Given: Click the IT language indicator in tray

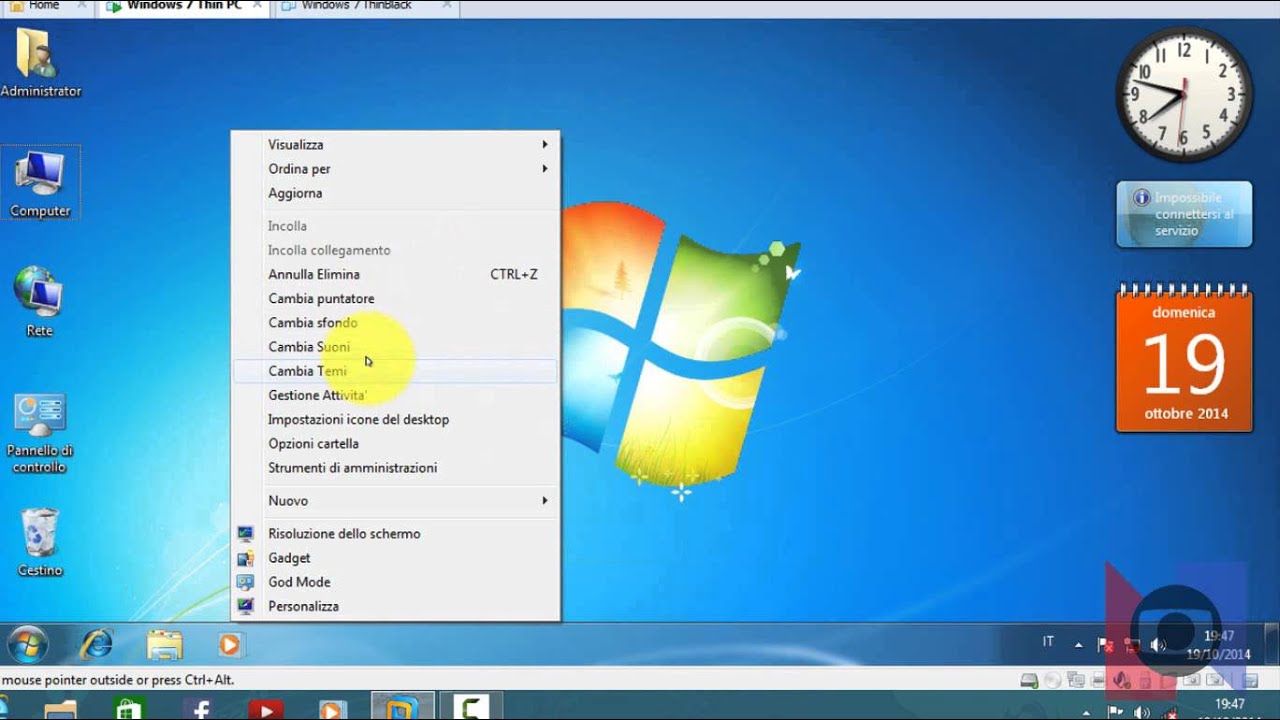Looking at the screenshot, I should 1048,642.
